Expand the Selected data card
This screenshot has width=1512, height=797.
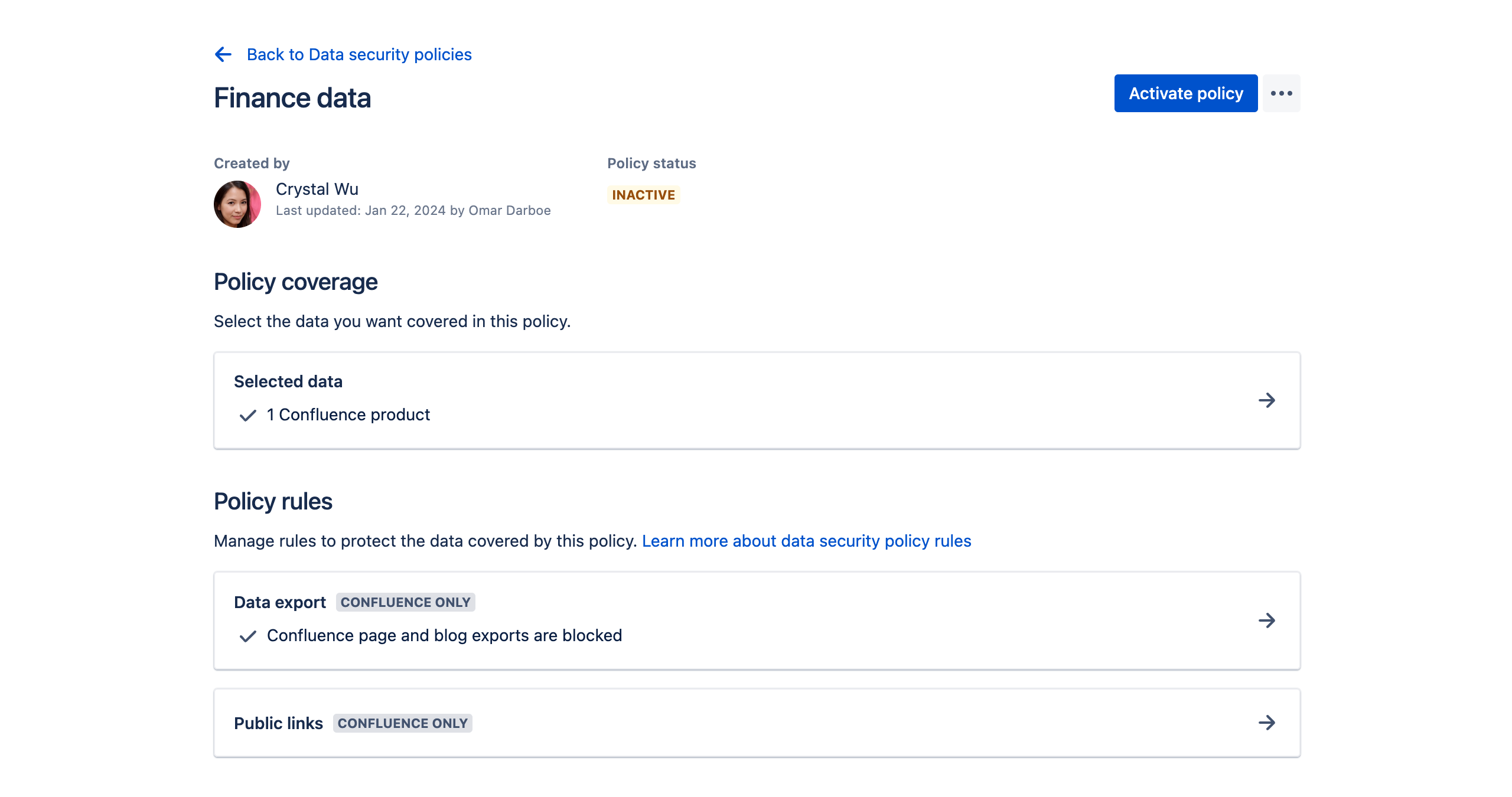click(x=756, y=400)
